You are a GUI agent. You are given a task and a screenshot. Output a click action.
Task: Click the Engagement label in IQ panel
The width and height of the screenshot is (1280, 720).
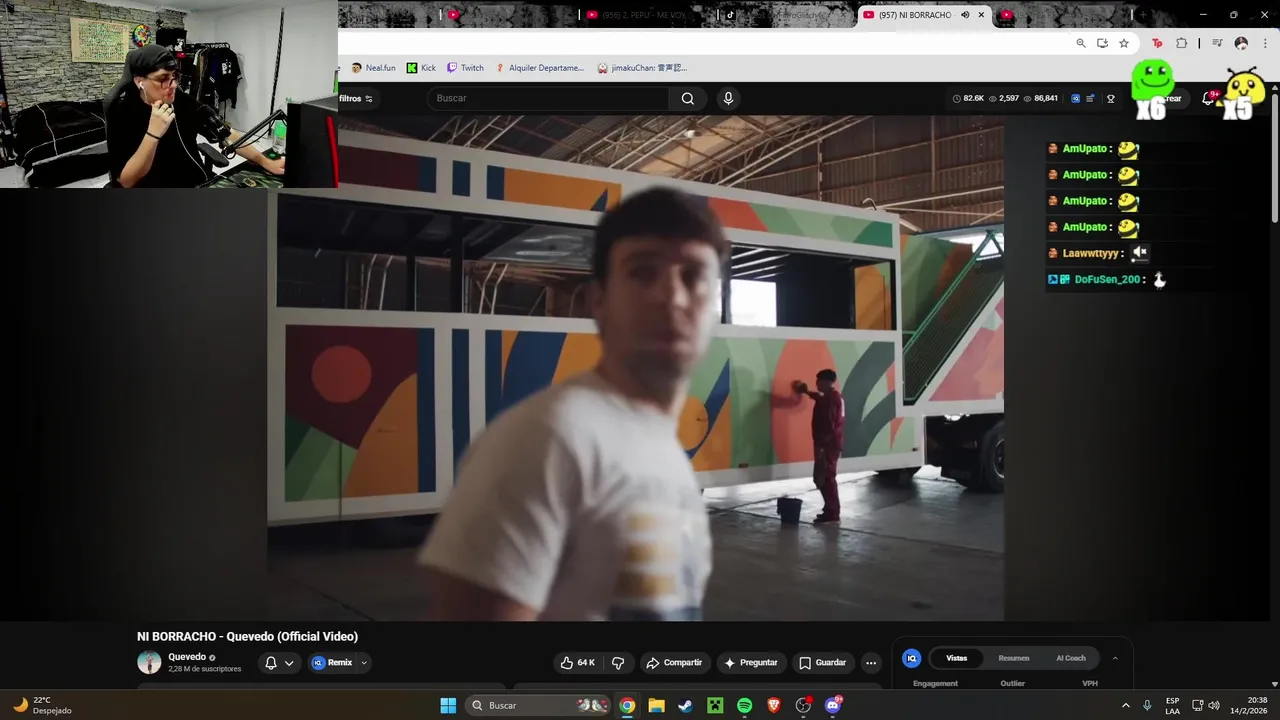(x=935, y=683)
